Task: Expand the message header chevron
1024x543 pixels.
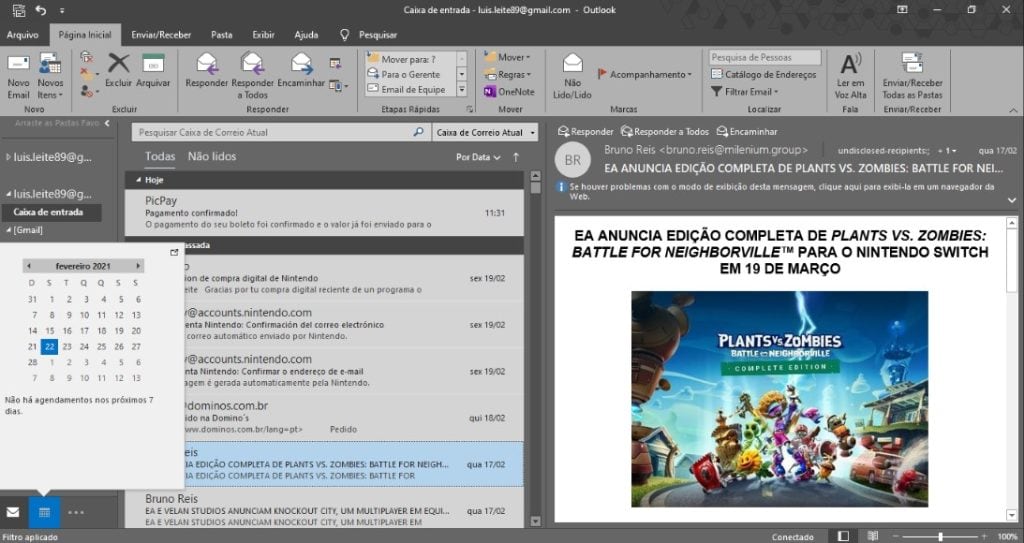Action: (x=1012, y=200)
